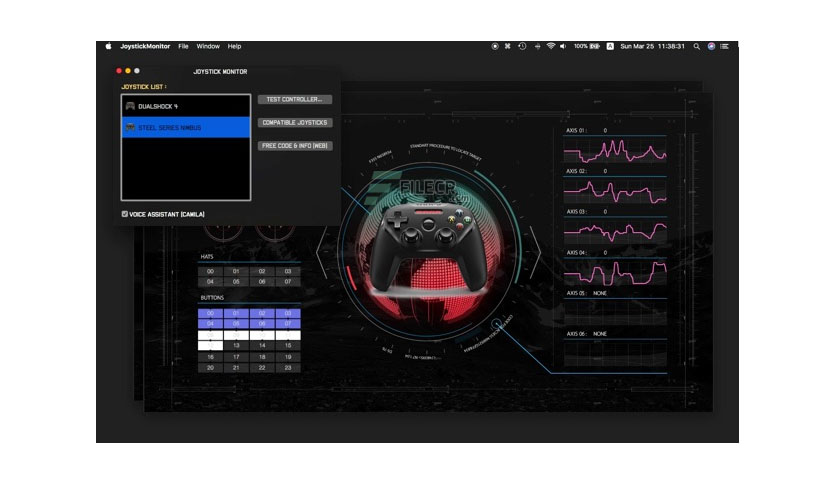
Task: Click Hats cell 05
Action: tap(236, 281)
